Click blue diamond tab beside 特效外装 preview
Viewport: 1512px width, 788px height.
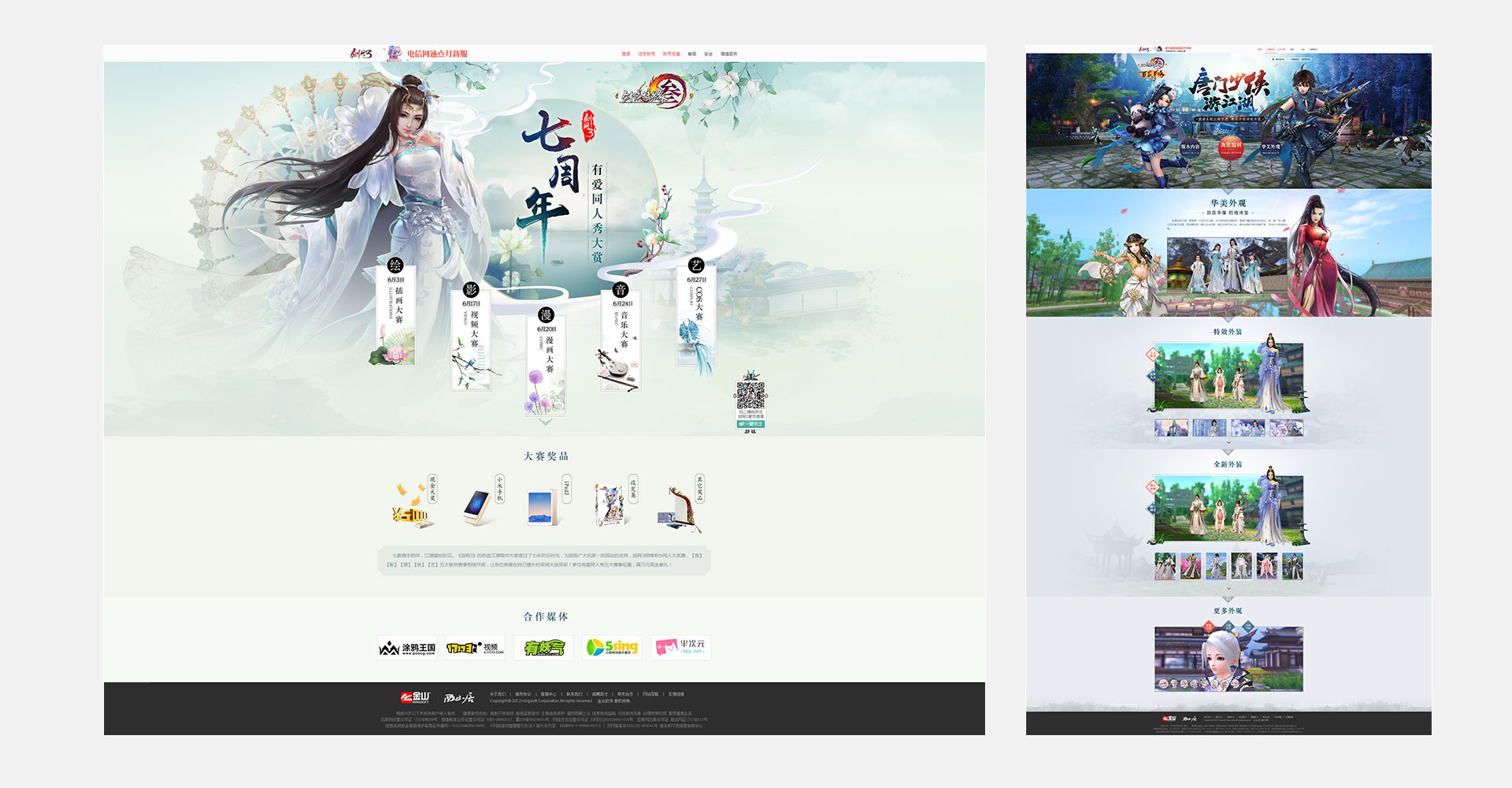point(1153,376)
